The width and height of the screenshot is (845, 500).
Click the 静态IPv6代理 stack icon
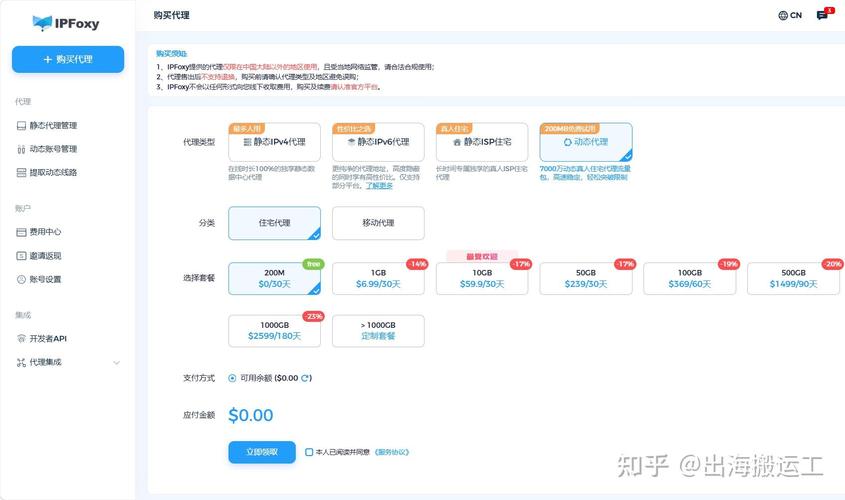coord(351,142)
